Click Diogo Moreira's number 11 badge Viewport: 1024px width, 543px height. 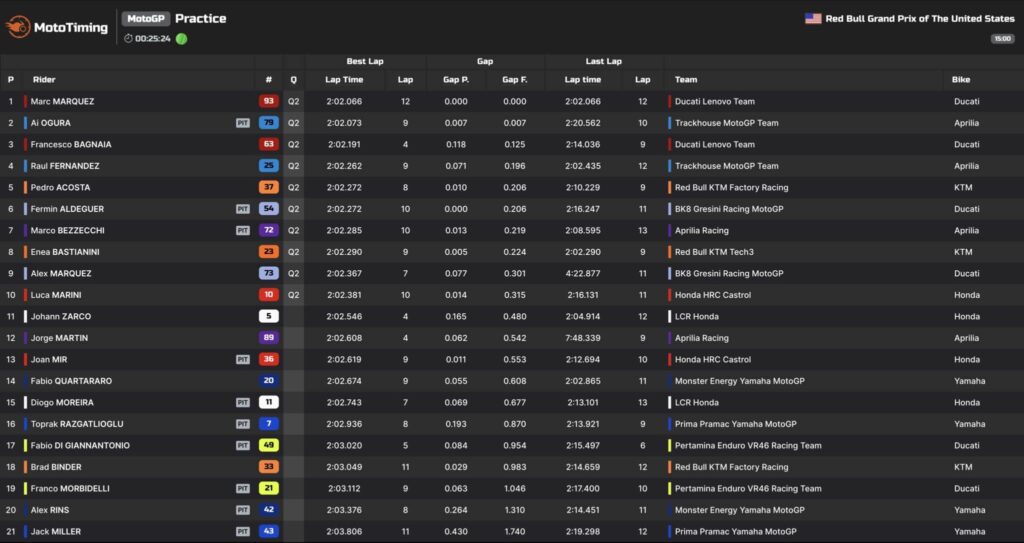268,403
